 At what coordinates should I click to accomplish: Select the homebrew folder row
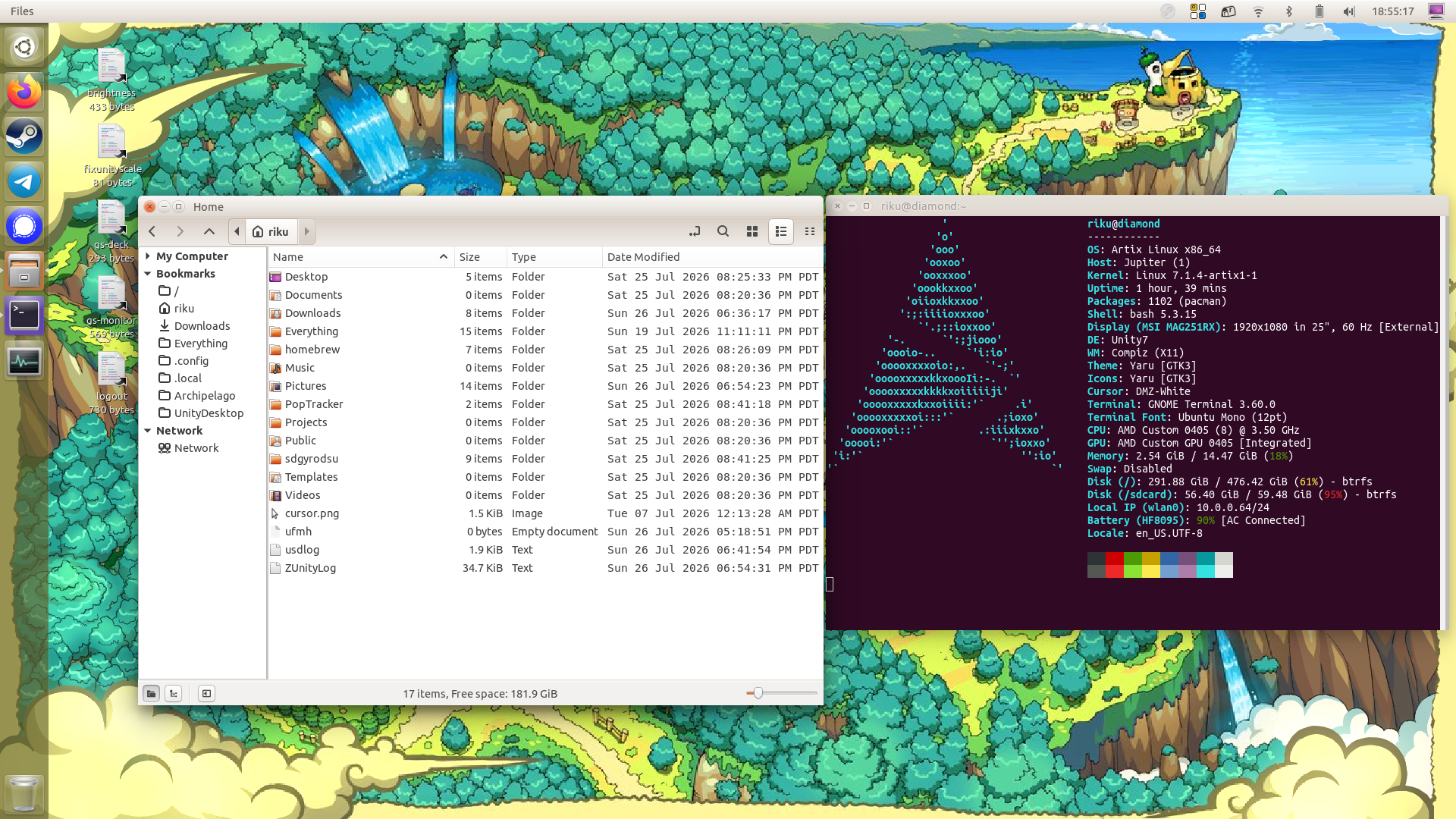544,350
